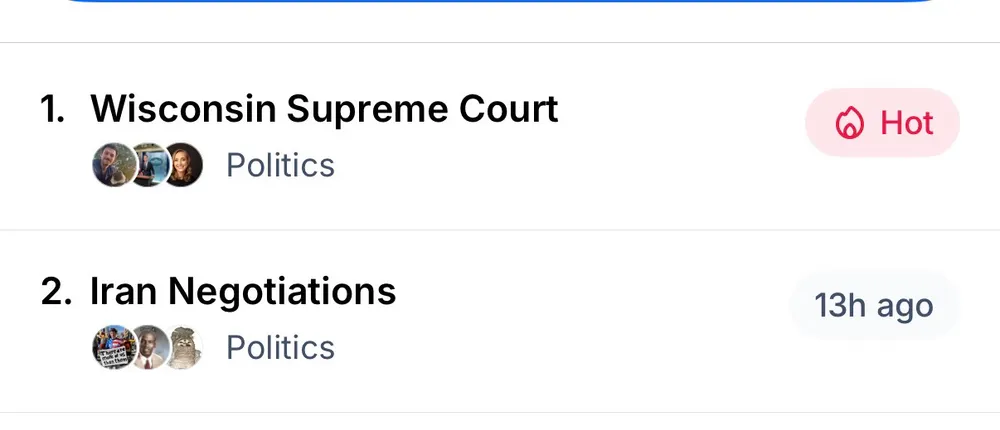Click the red Hot label text
Screen dimensions: 1000x430
pos(906,124)
